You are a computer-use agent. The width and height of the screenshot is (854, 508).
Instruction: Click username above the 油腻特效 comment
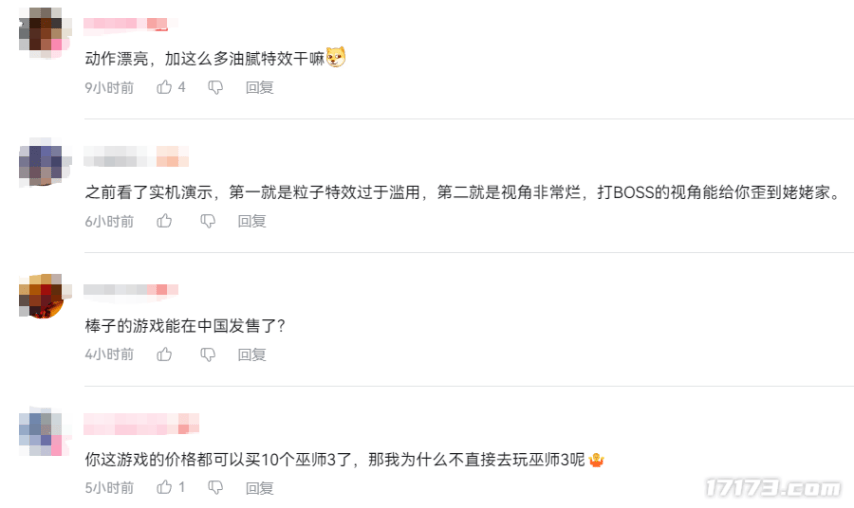(125, 24)
